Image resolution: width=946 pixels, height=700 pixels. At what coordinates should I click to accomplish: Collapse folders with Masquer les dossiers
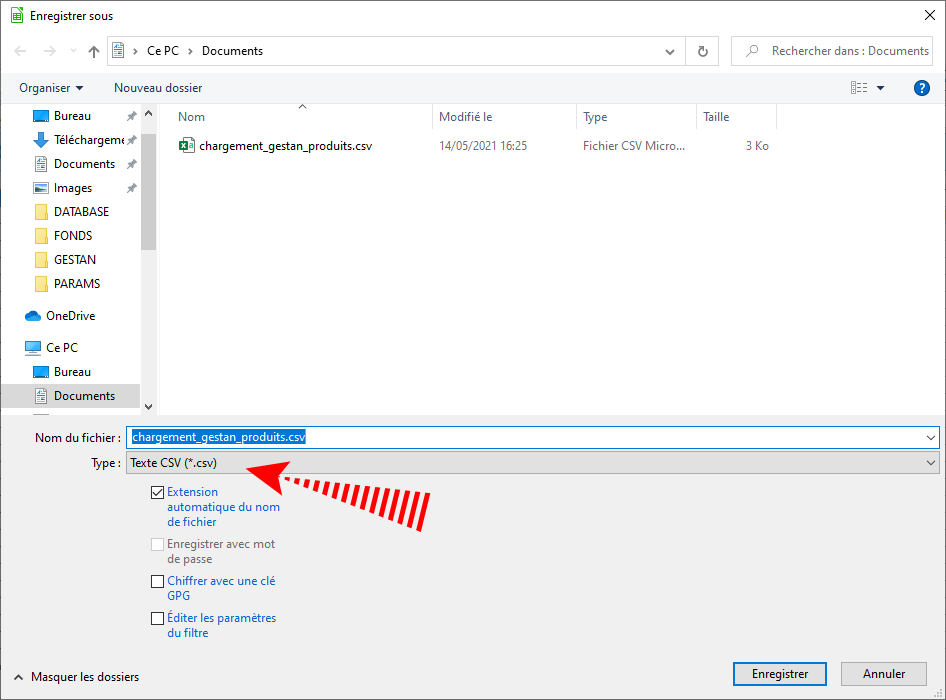click(x=76, y=677)
